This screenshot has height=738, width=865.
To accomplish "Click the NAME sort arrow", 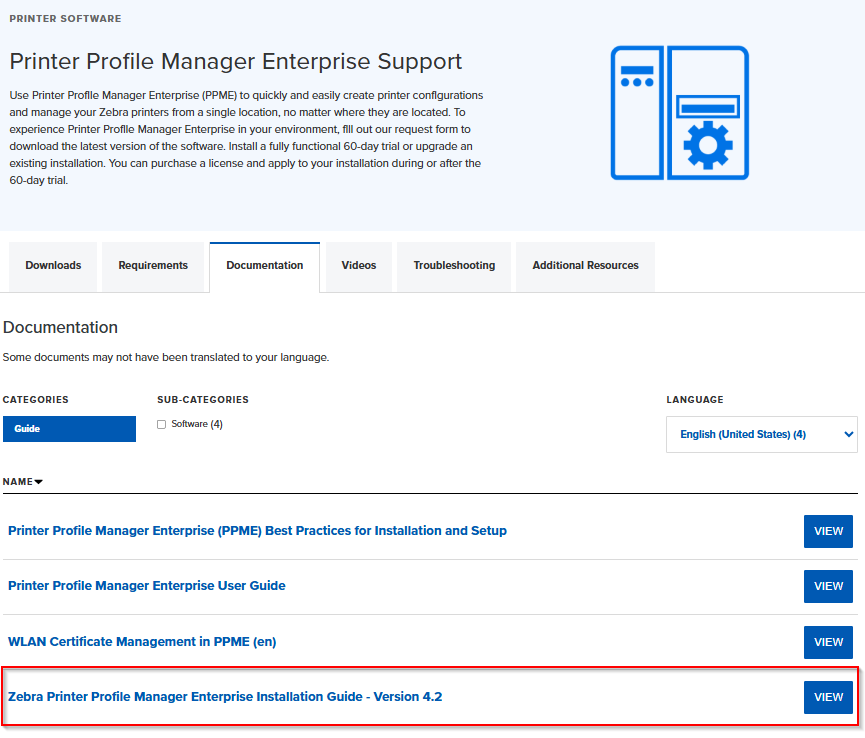I will 39,482.
